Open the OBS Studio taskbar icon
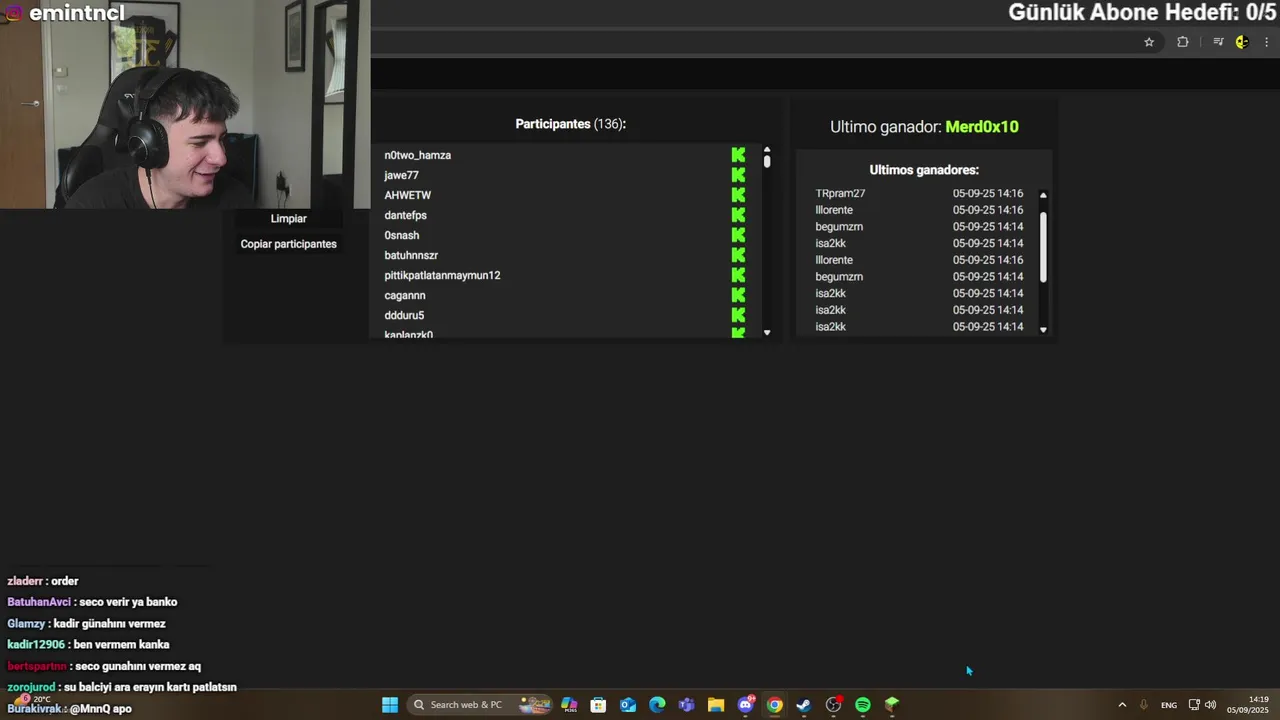1280x720 pixels. (x=834, y=705)
